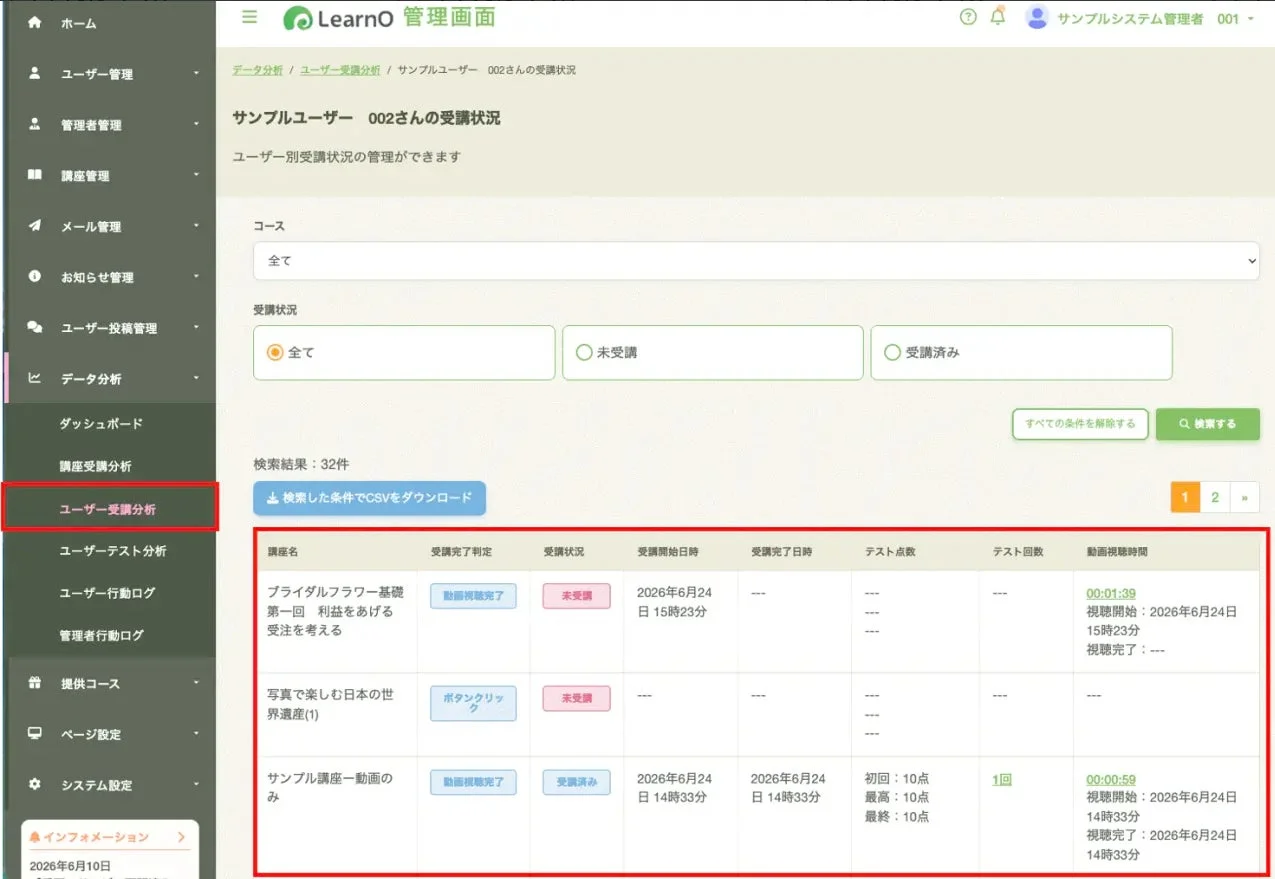Click the user management person icon
1275x879 pixels.
(x=35, y=73)
